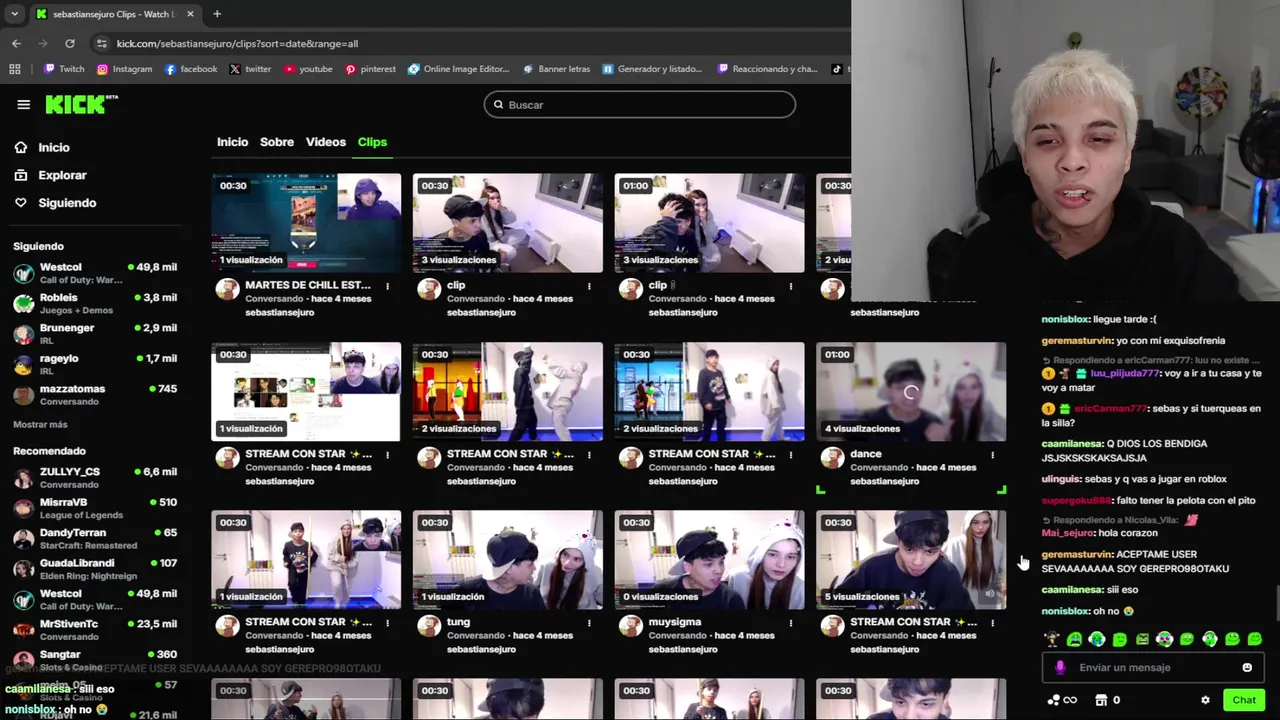1280x720 pixels.
Task: Click the browser back arrow
Action: point(16,43)
